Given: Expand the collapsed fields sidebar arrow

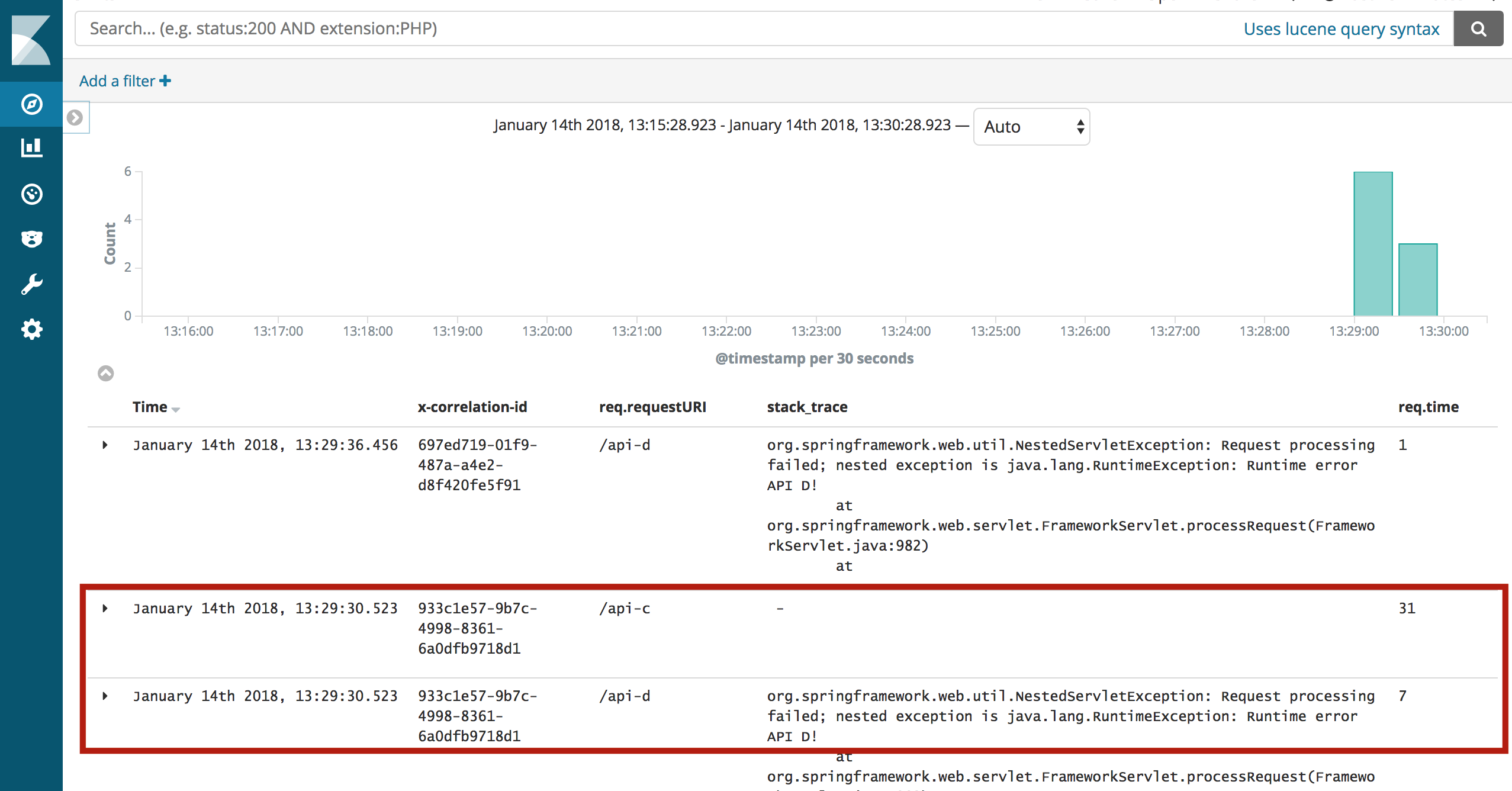Looking at the screenshot, I should coord(75,118).
